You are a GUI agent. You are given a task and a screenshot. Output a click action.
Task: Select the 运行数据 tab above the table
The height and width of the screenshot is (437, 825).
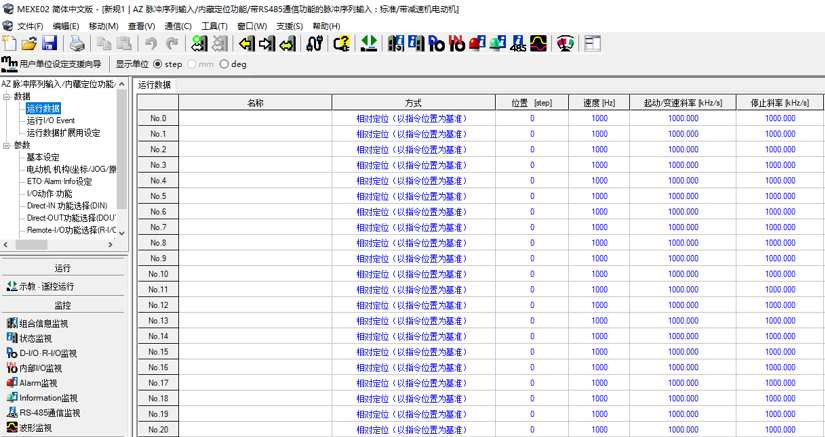click(154, 85)
